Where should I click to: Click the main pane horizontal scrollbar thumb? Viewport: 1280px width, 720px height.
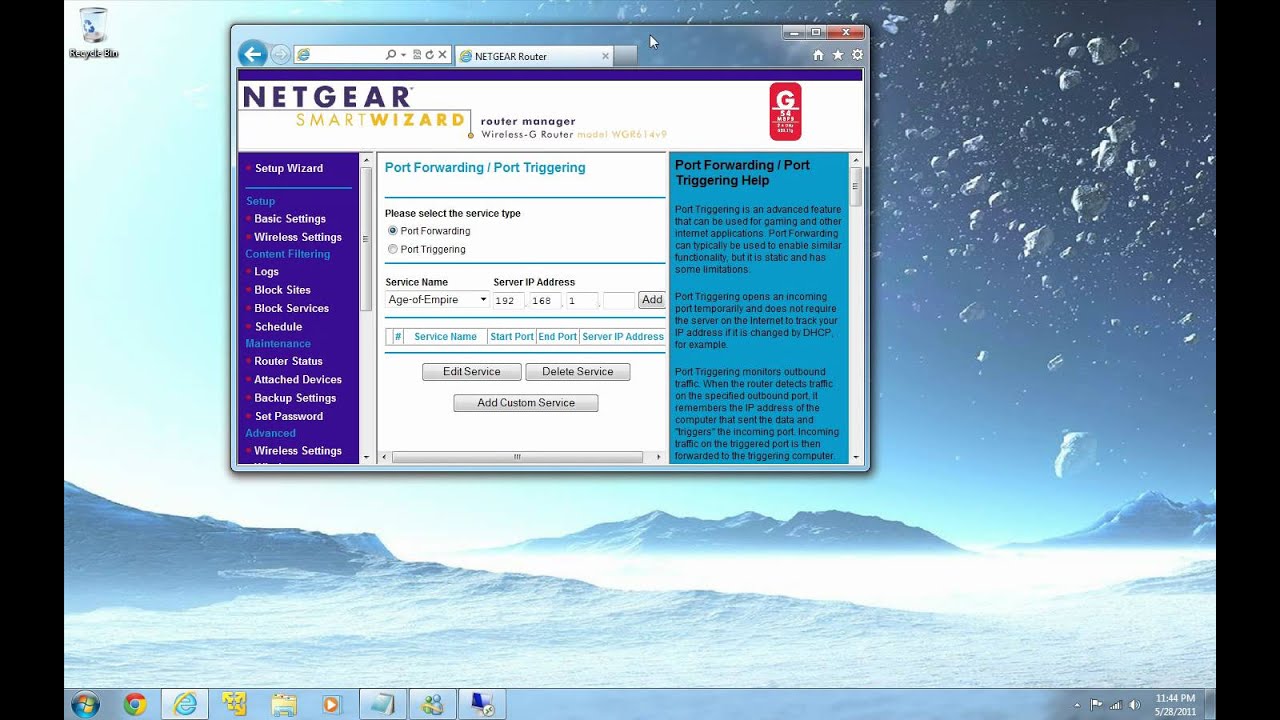pyautogui.click(x=517, y=457)
